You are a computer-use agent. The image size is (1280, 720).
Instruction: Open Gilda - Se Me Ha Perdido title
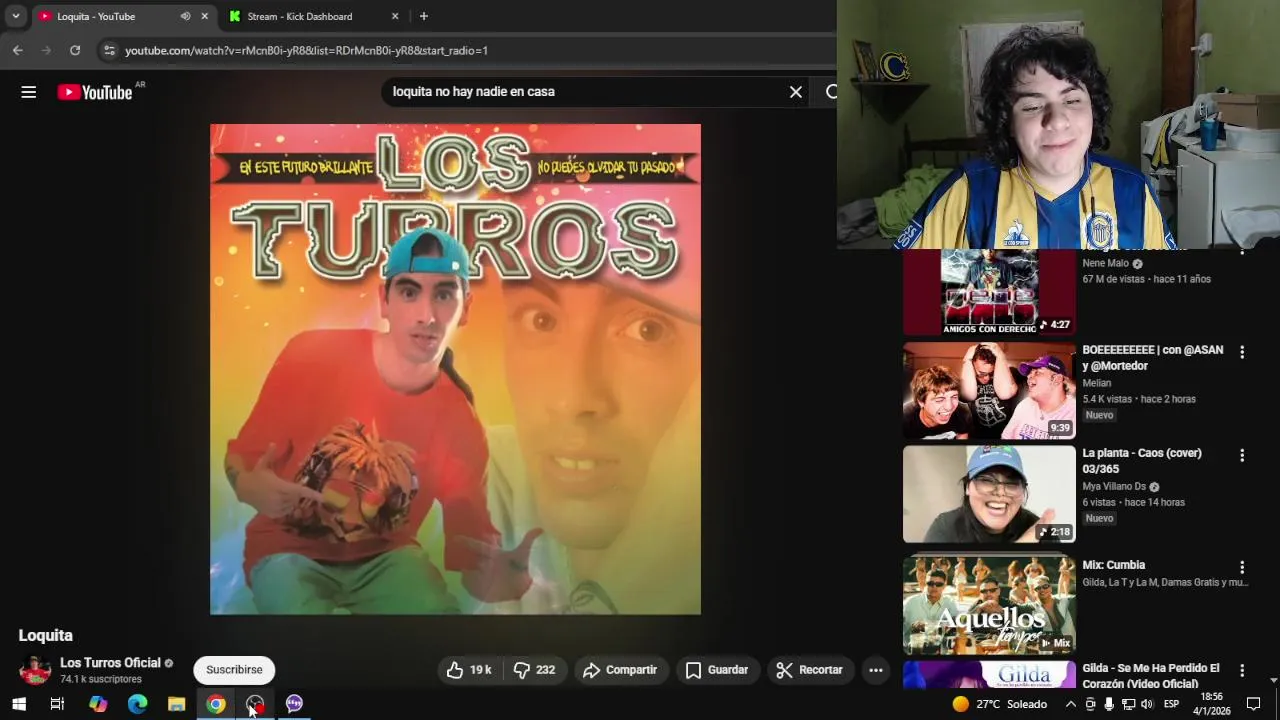pyautogui.click(x=1151, y=676)
